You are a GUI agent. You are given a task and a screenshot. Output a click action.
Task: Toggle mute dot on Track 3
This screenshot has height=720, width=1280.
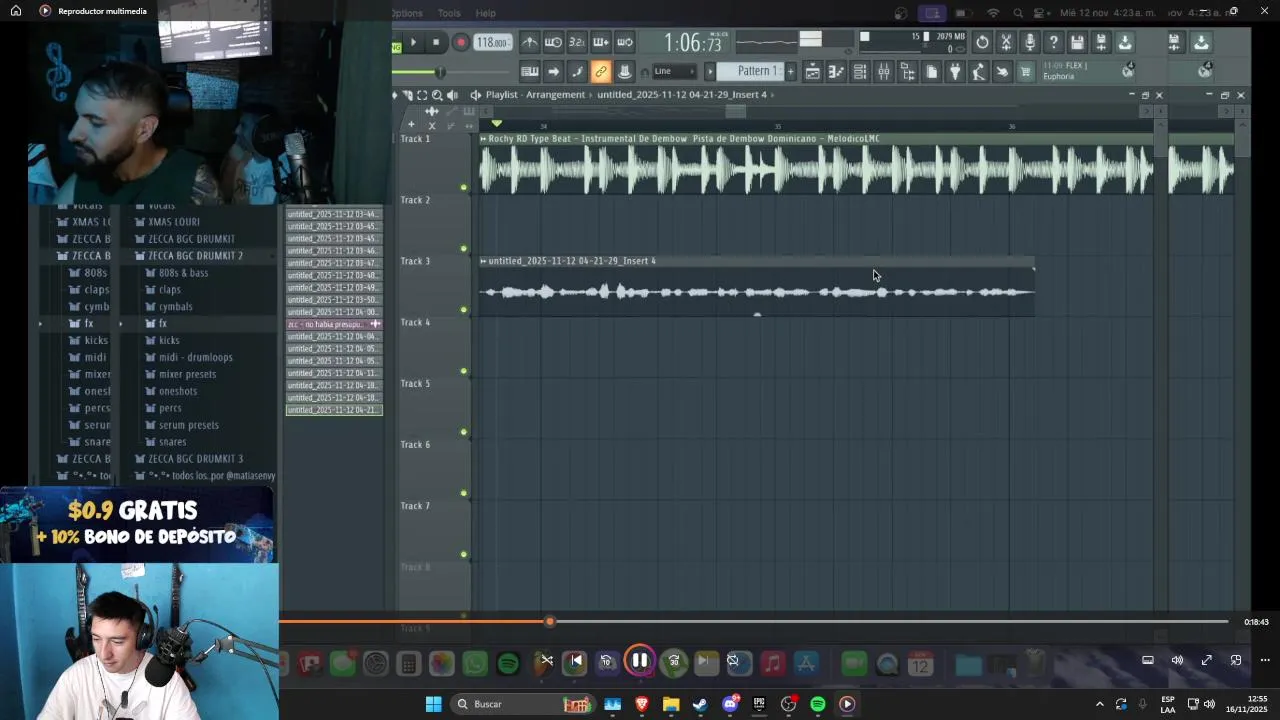(x=463, y=309)
